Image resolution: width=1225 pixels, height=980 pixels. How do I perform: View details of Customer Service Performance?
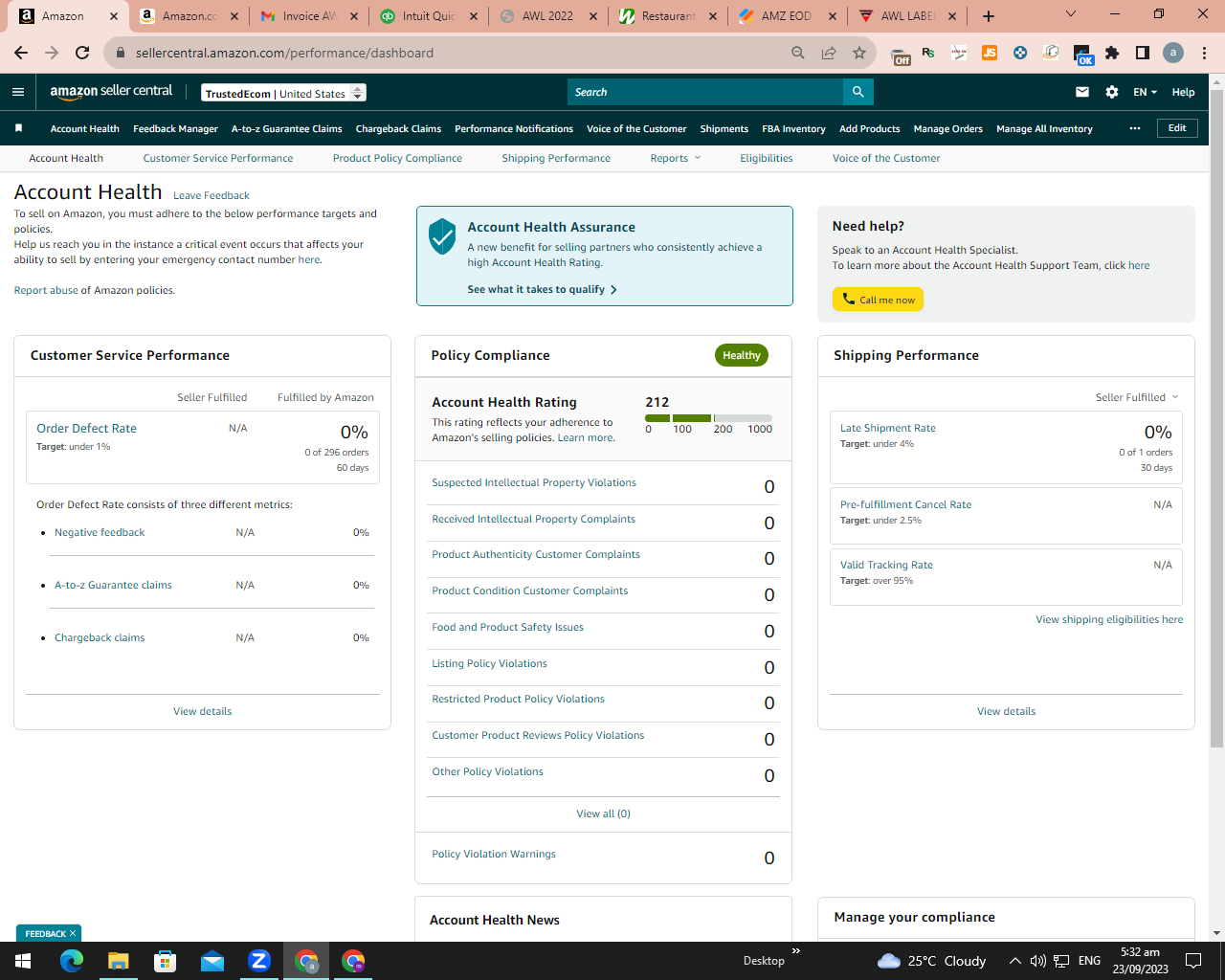(x=203, y=711)
